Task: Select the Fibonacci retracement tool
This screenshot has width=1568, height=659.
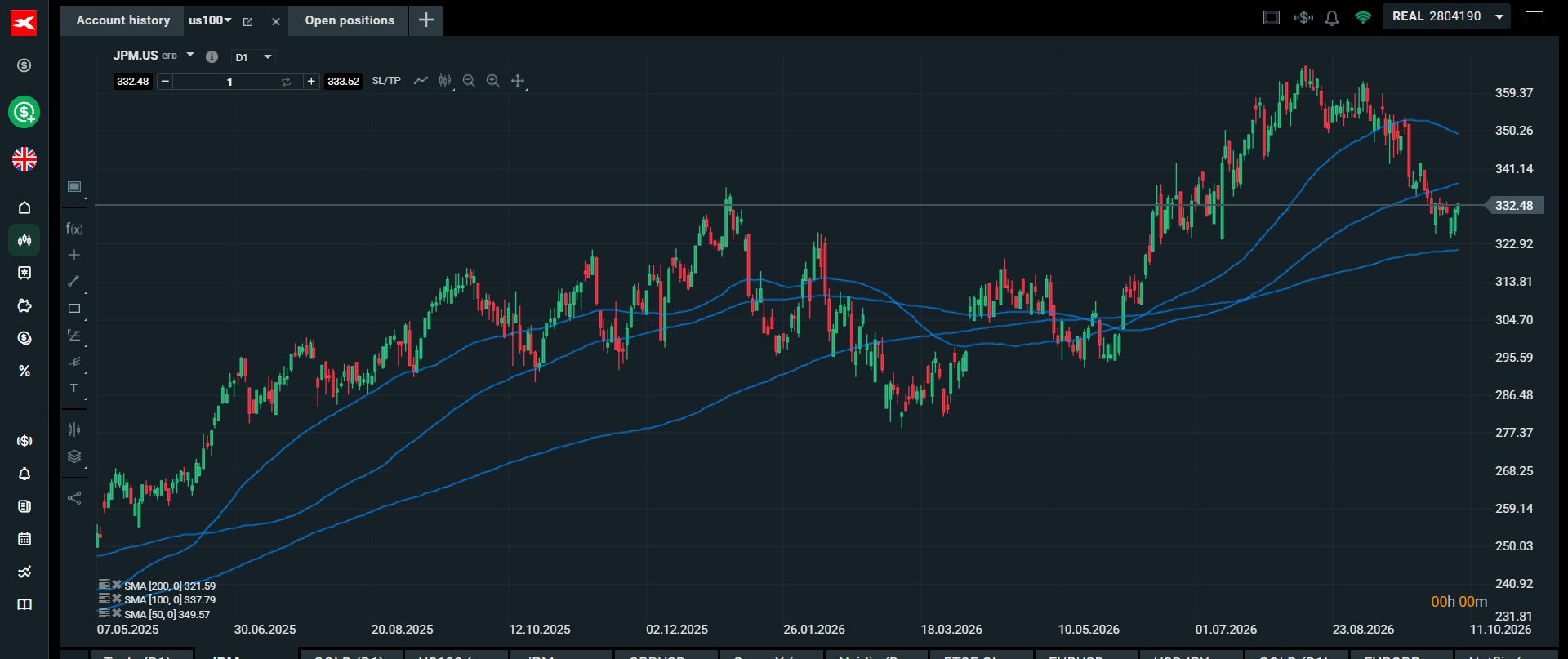Action: pyautogui.click(x=74, y=335)
